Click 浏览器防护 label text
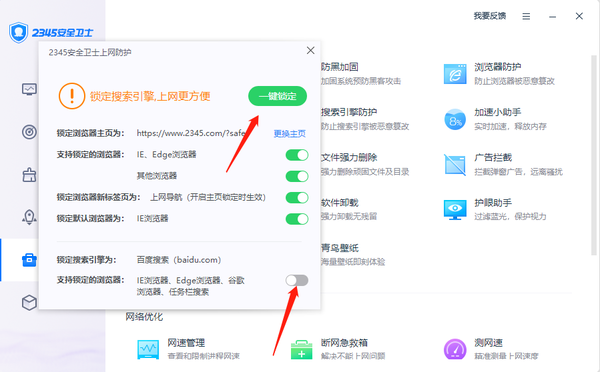The width and height of the screenshot is (600, 372). 497,67
